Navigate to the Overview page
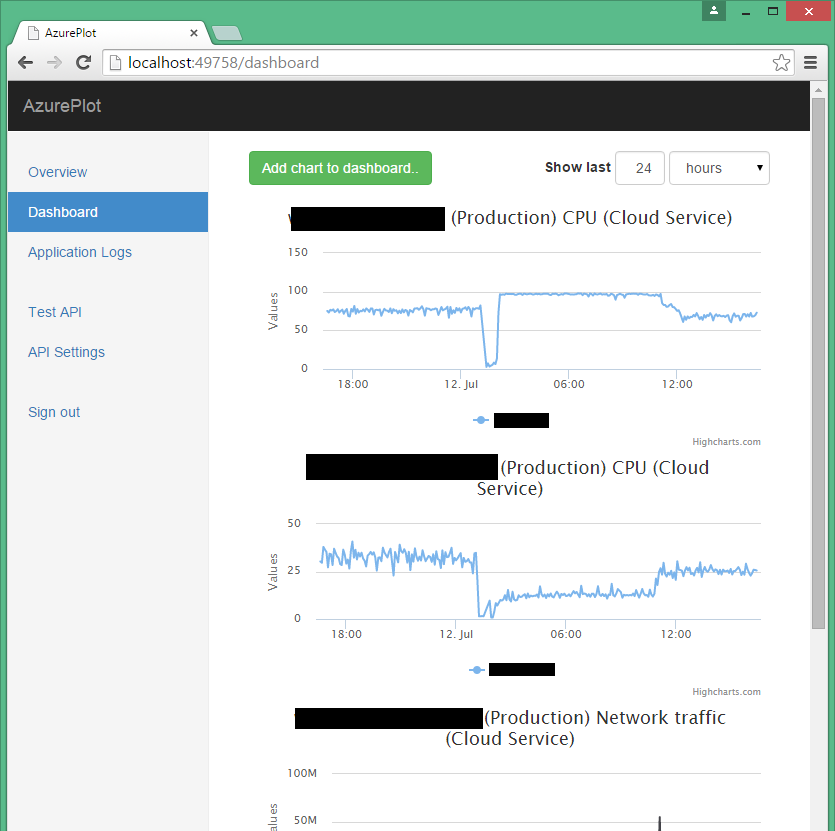This screenshot has height=831, width=835. click(57, 172)
